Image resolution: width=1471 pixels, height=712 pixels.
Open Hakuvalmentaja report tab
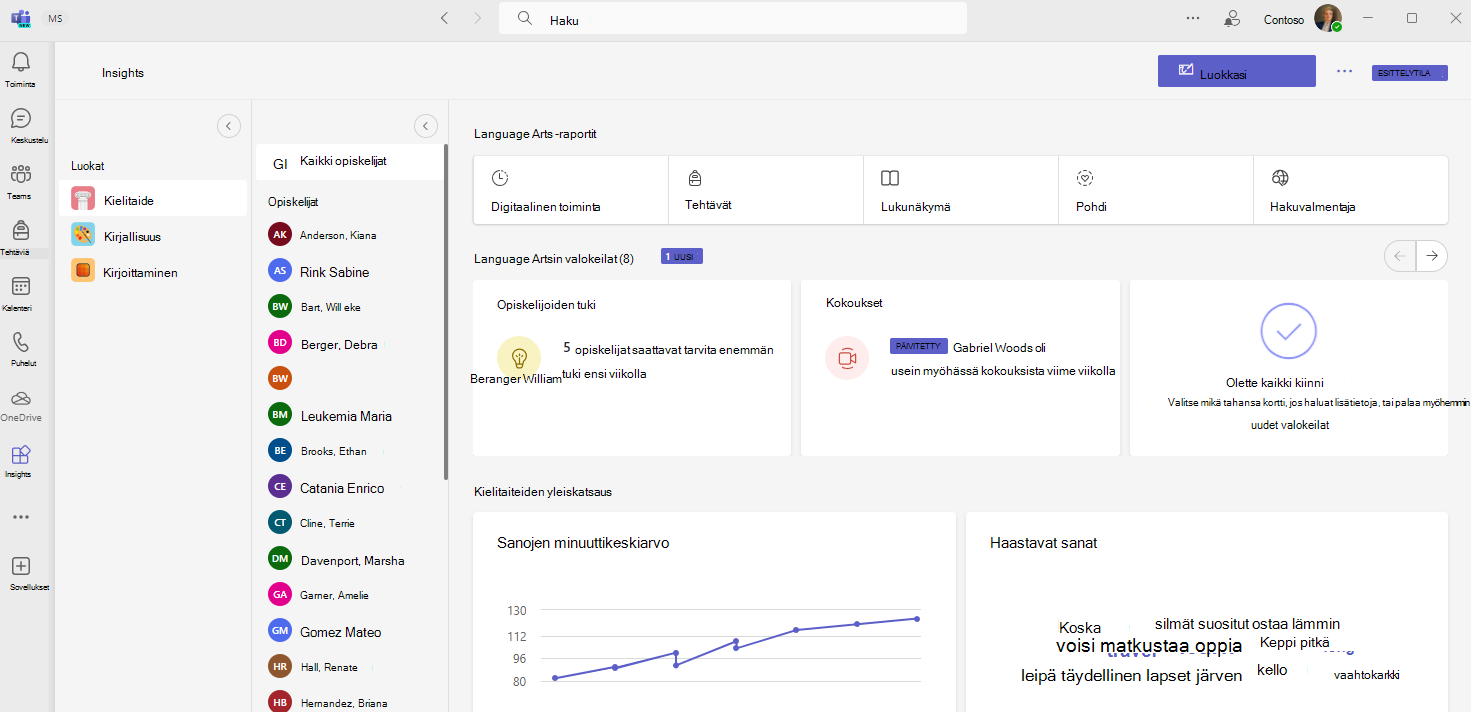(1350, 190)
